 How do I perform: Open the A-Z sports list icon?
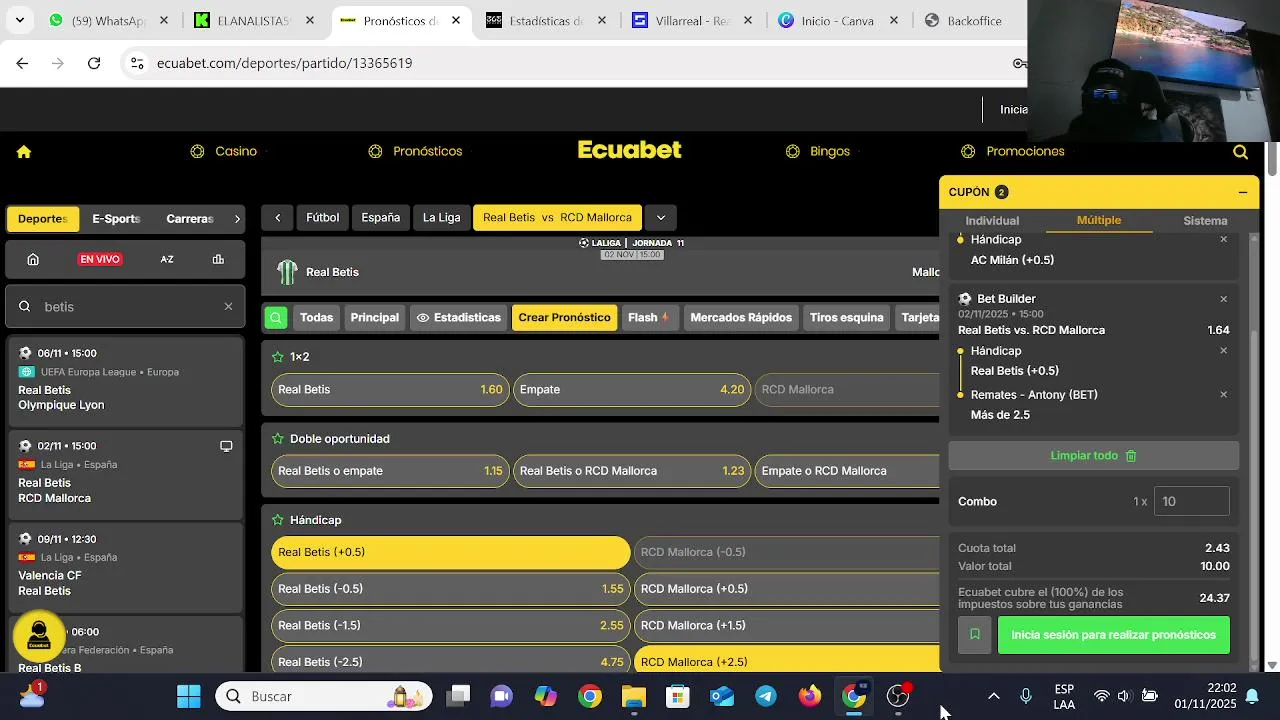(167, 259)
